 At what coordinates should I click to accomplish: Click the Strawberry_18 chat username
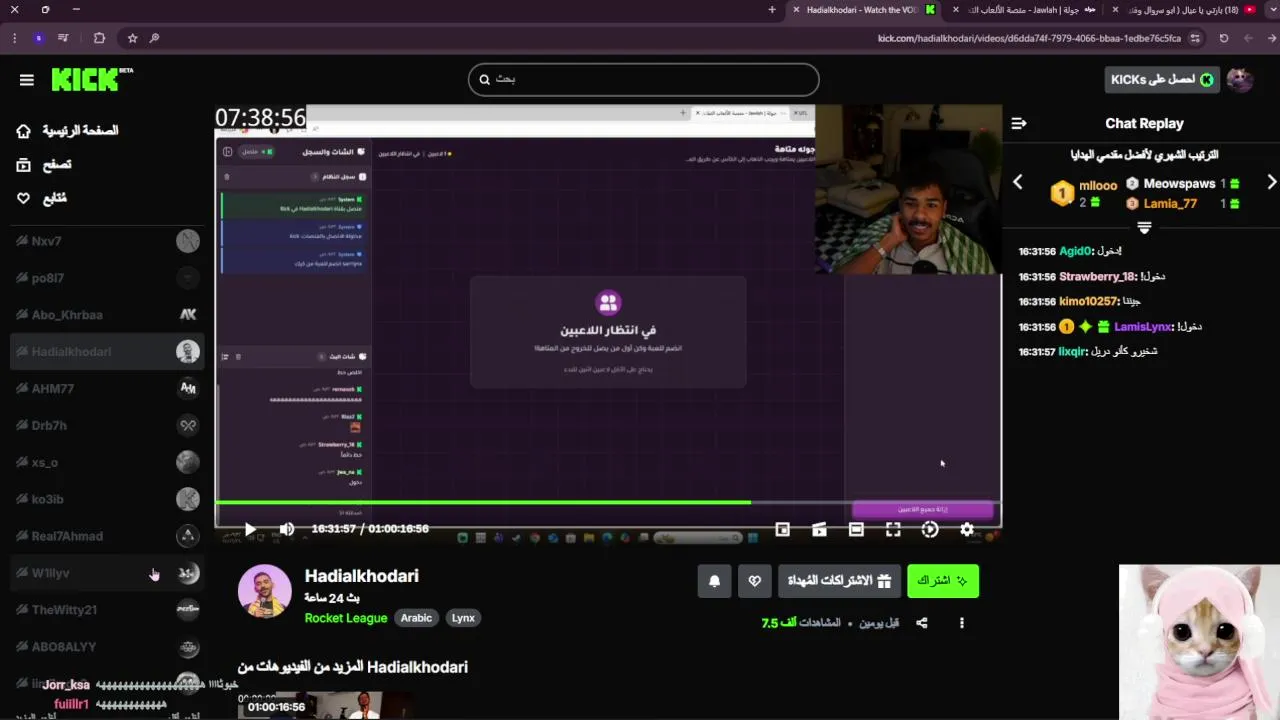click(x=1098, y=276)
